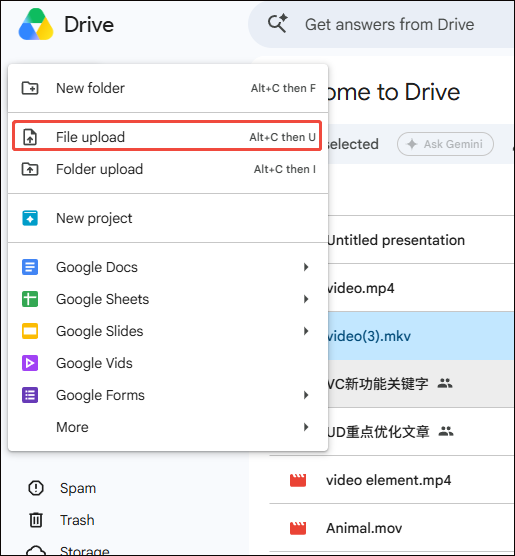Open the More menu entry

(x=168, y=427)
